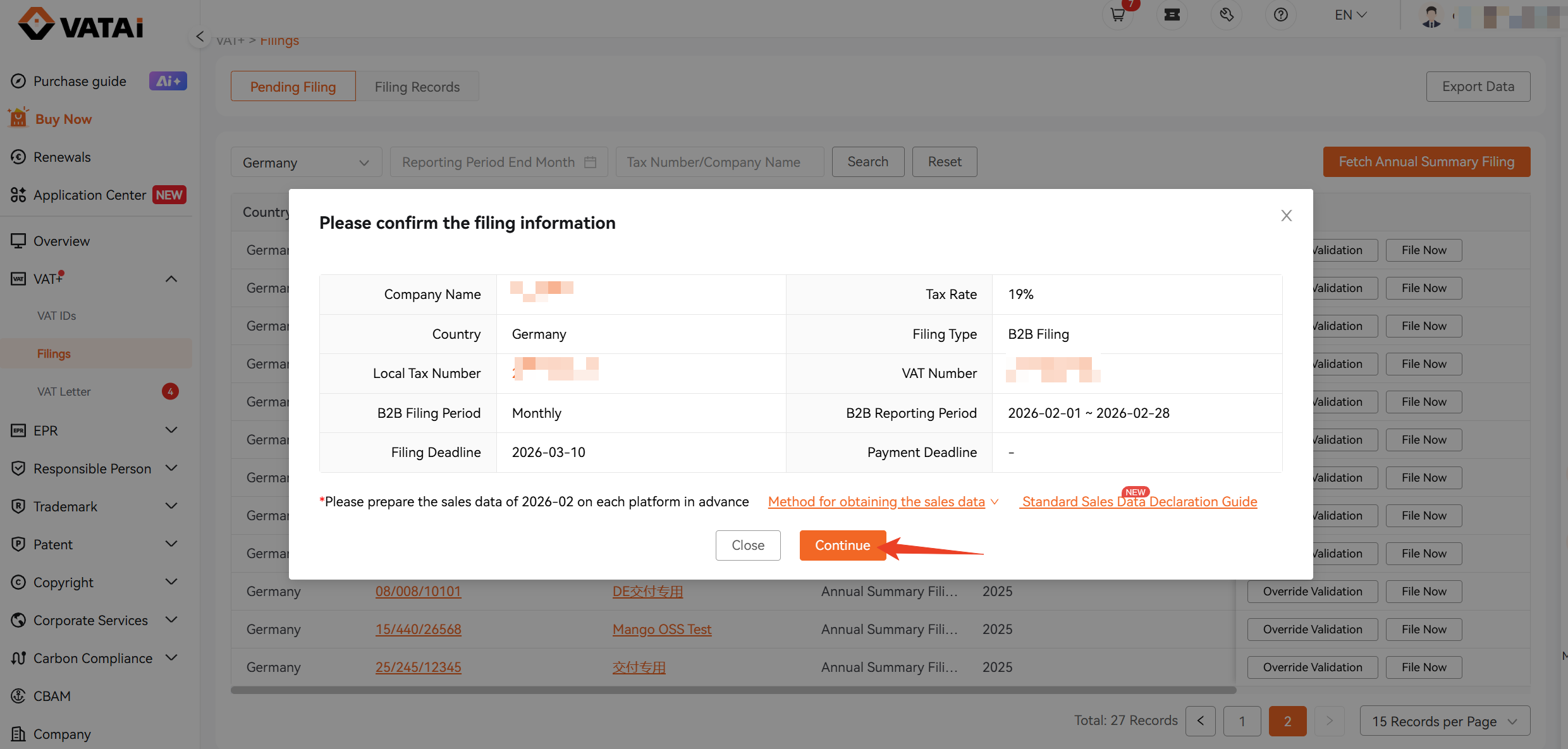Click the user avatar icon
The height and width of the screenshot is (749, 1568).
coord(1431,16)
